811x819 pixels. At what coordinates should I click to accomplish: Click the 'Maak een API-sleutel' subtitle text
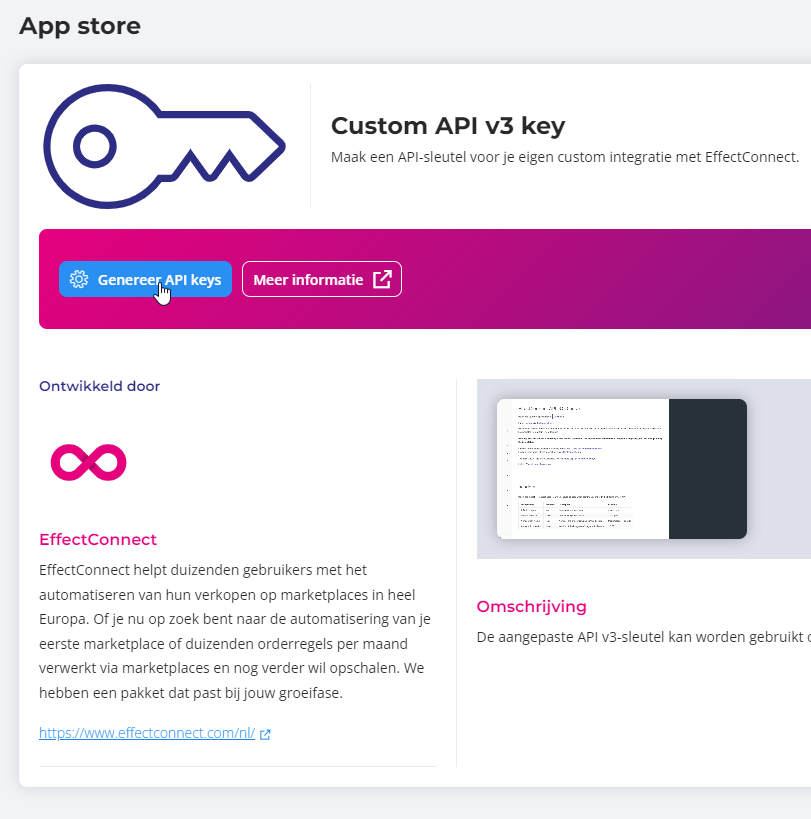click(x=565, y=157)
